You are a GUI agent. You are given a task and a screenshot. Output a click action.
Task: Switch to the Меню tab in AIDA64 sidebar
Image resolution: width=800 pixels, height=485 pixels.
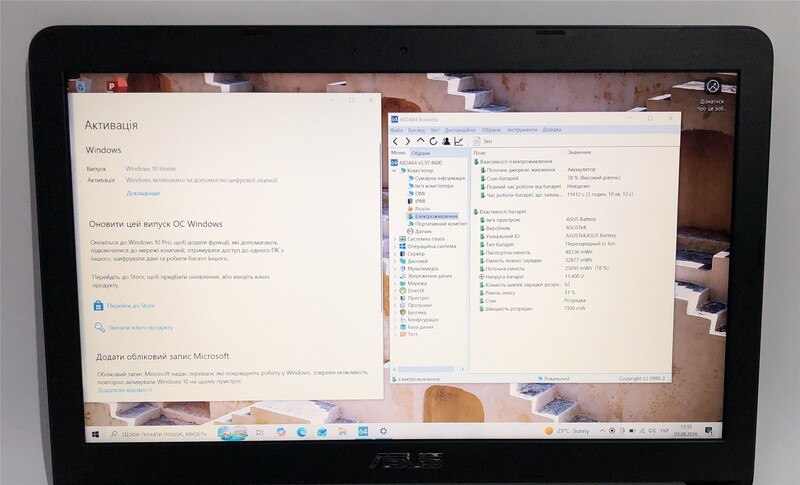click(x=398, y=152)
